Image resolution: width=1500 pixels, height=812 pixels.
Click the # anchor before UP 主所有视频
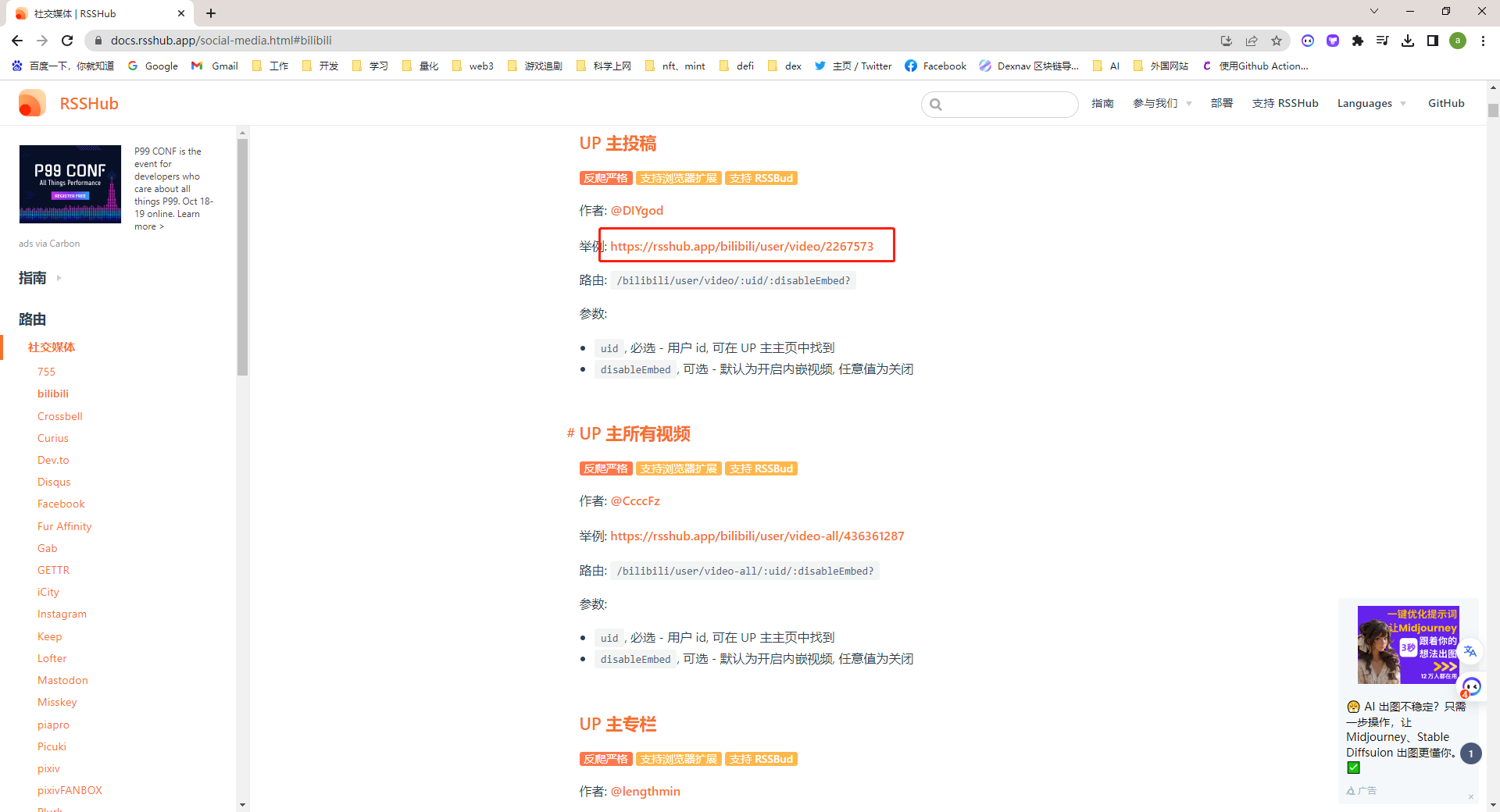[571, 433]
